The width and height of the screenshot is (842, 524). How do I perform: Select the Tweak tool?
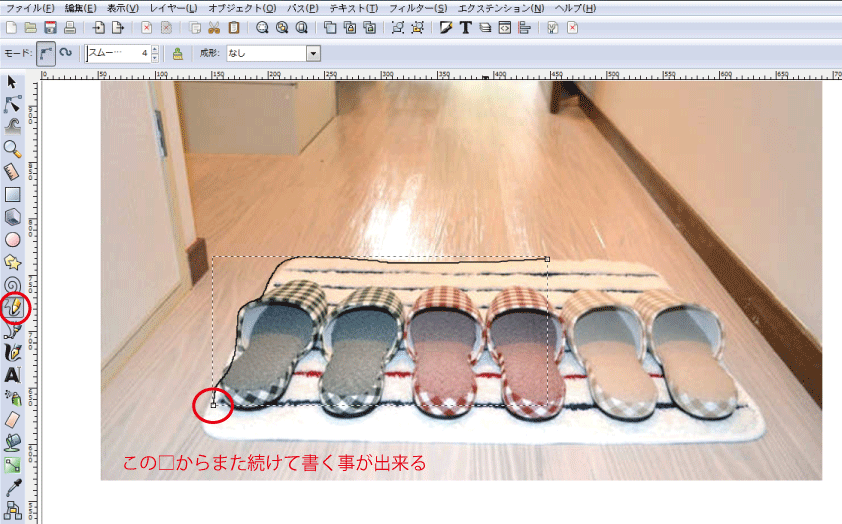[12, 126]
